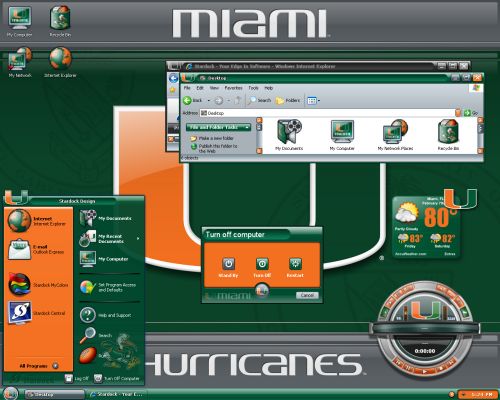Select Recycle Bin icon in Desktop window
The height and width of the screenshot is (400, 500).
448,135
